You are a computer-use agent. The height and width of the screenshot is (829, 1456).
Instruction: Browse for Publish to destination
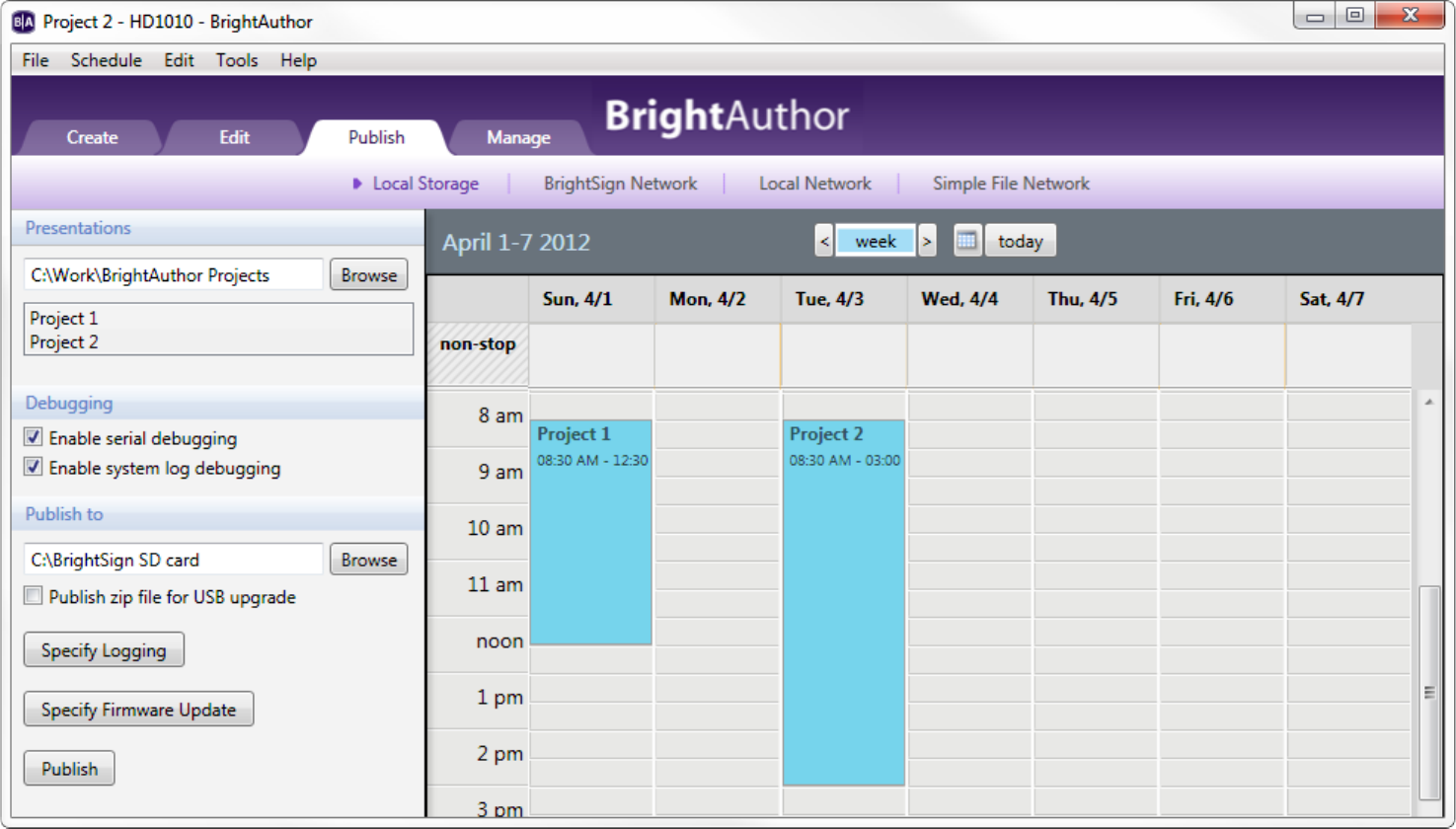(x=369, y=560)
